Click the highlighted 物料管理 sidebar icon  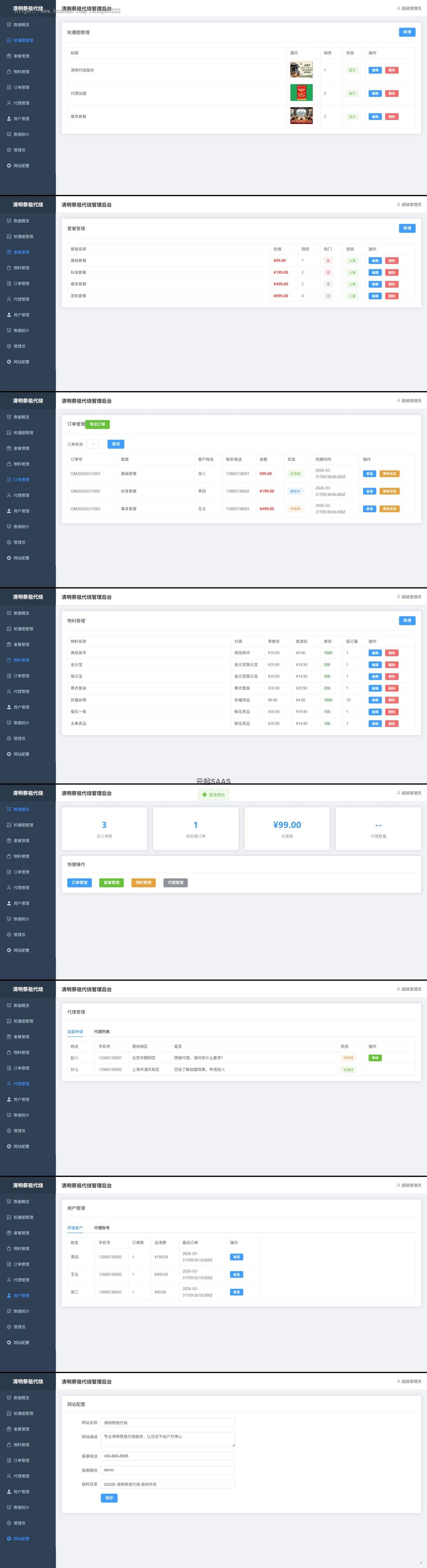(9, 660)
